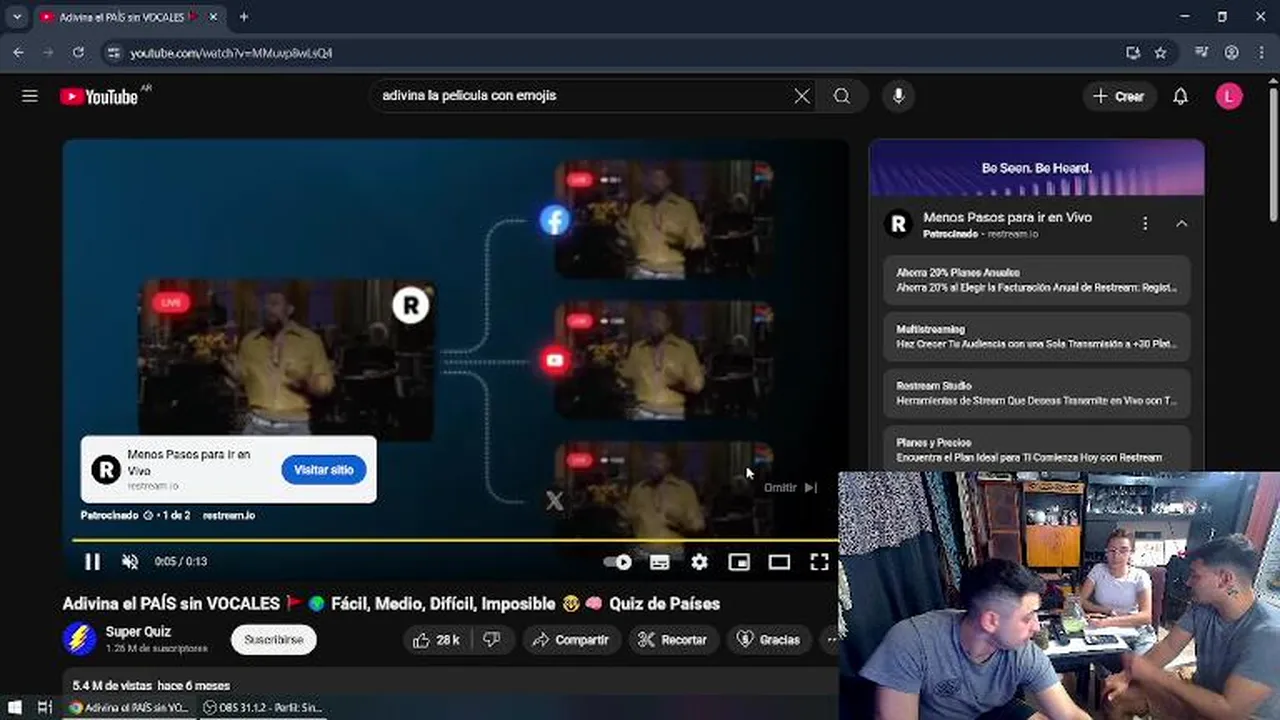Viewport: 1280px width, 720px height.
Task: Click the video progress bar
Action: click(455, 541)
